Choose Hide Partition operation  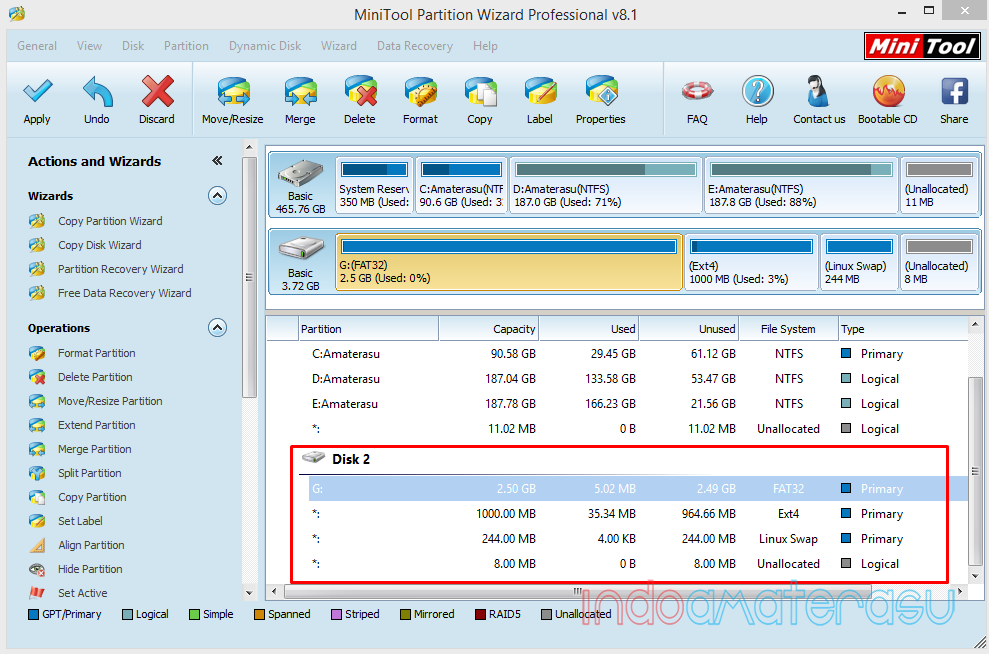90,569
